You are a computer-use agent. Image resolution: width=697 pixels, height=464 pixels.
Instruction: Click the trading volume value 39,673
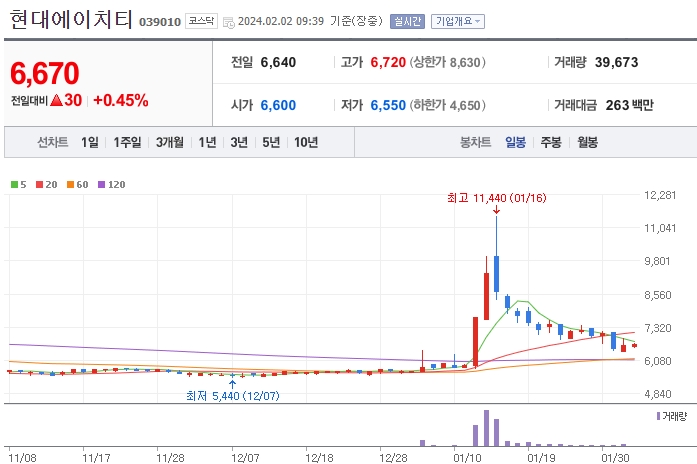click(x=617, y=62)
